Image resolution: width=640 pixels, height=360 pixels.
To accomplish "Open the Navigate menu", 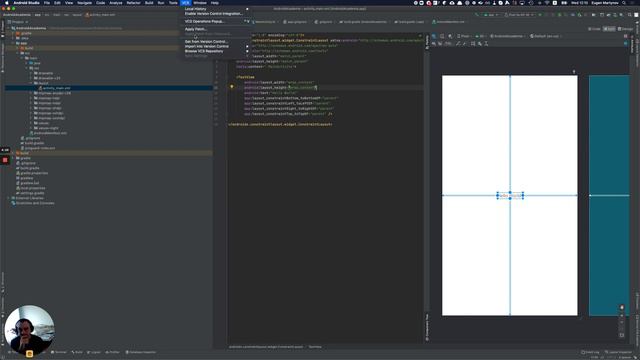I will [x=85, y=3].
